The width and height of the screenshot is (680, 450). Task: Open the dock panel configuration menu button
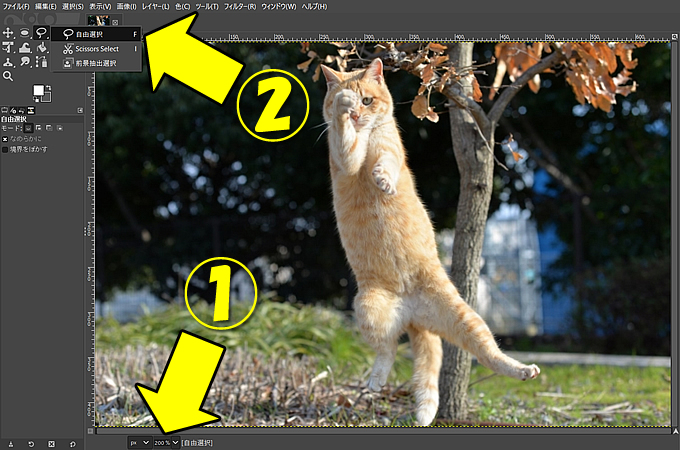[80, 111]
